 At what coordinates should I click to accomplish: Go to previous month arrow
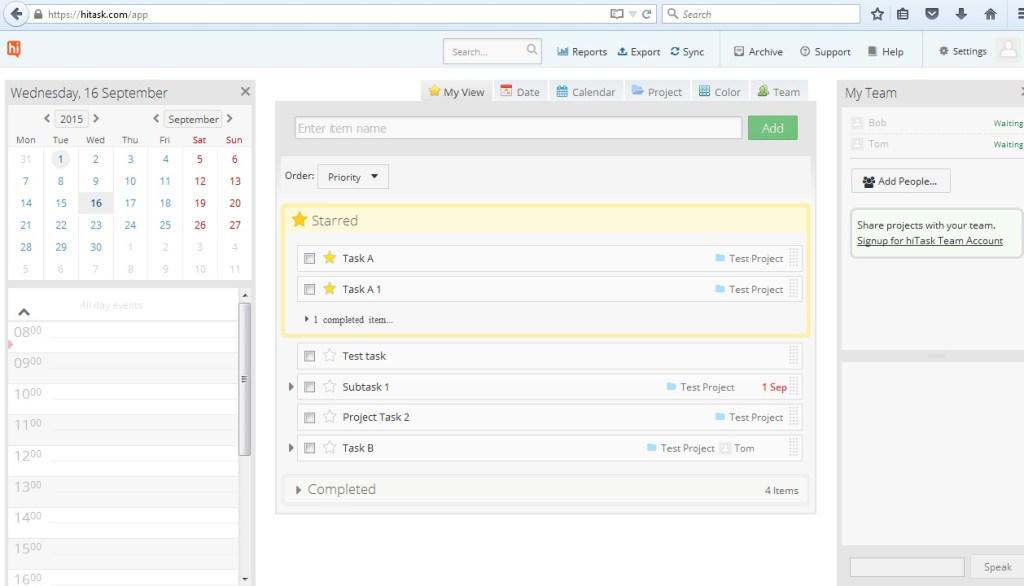click(x=155, y=118)
